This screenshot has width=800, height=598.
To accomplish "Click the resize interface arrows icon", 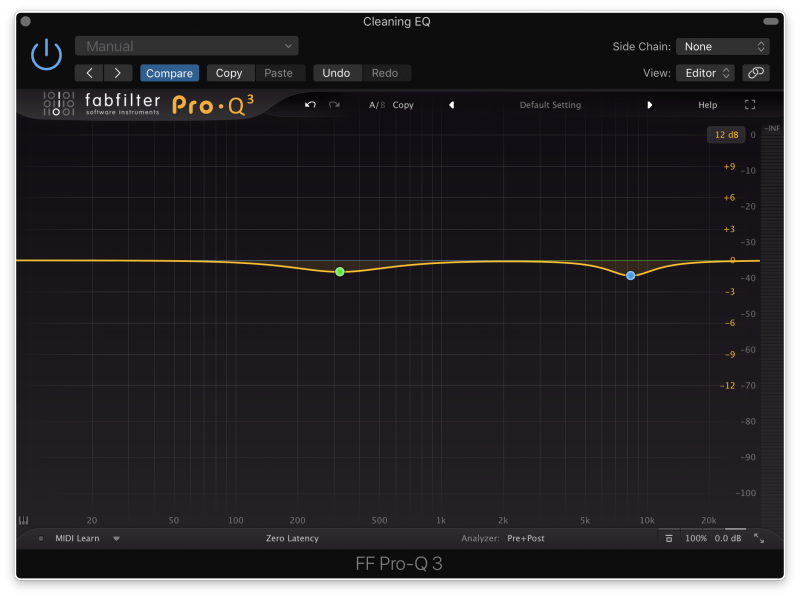I will (x=759, y=538).
